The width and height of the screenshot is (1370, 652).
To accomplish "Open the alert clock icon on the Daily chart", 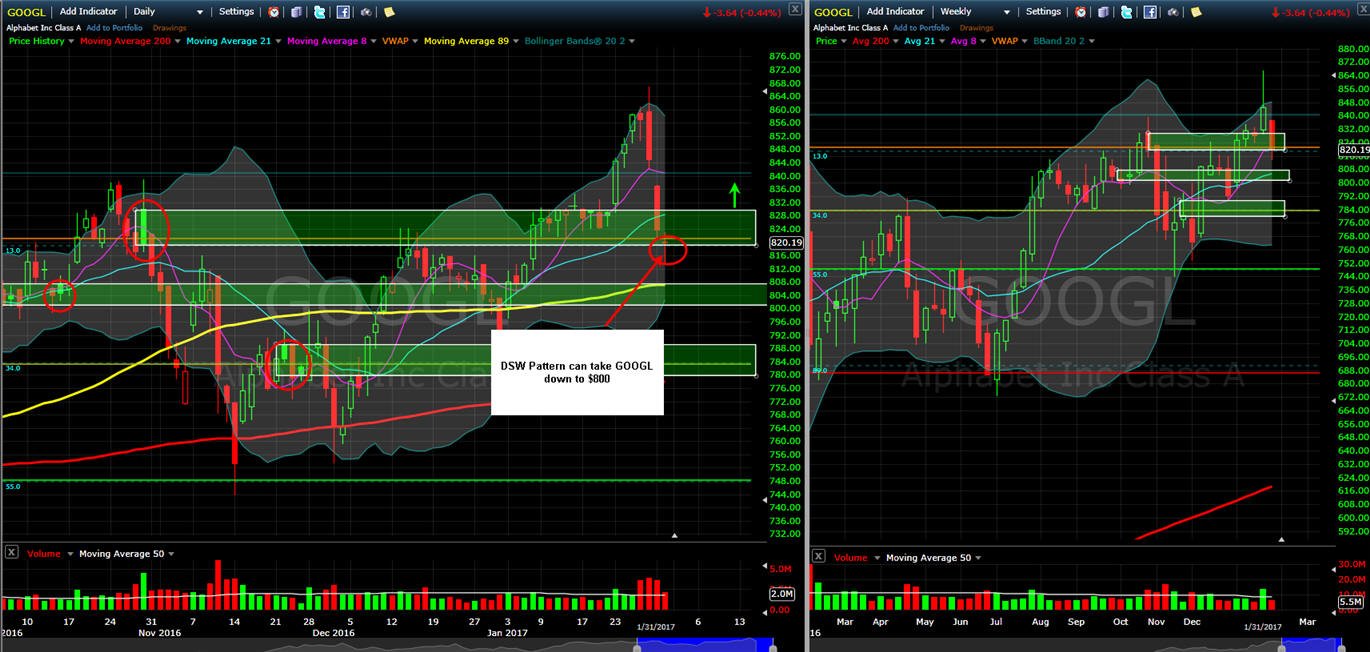I will pos(275,12).
